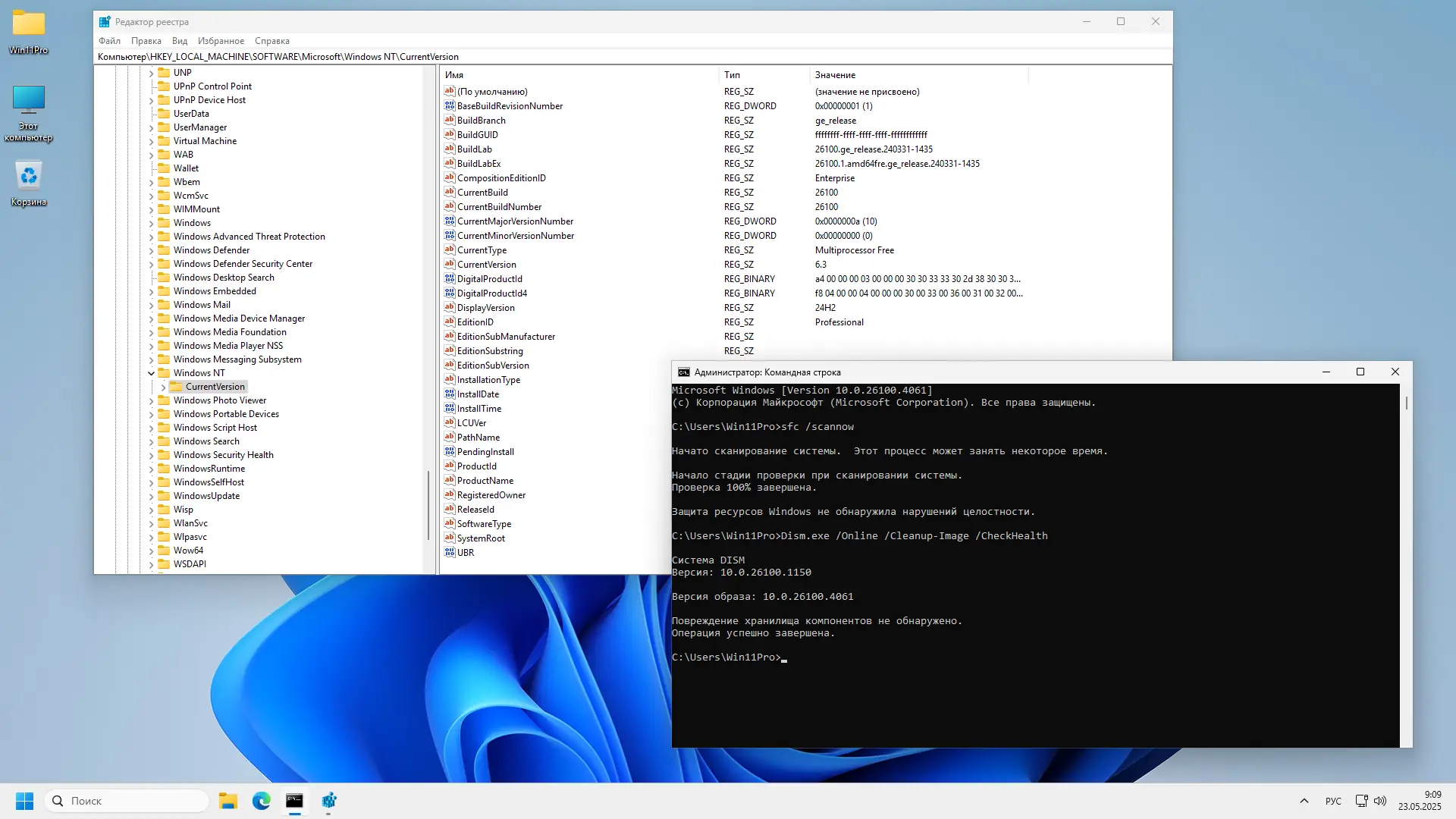Click the registry tree vertical scrollbar
This screenshot has width=1456, height=819.
coord(429,504)
